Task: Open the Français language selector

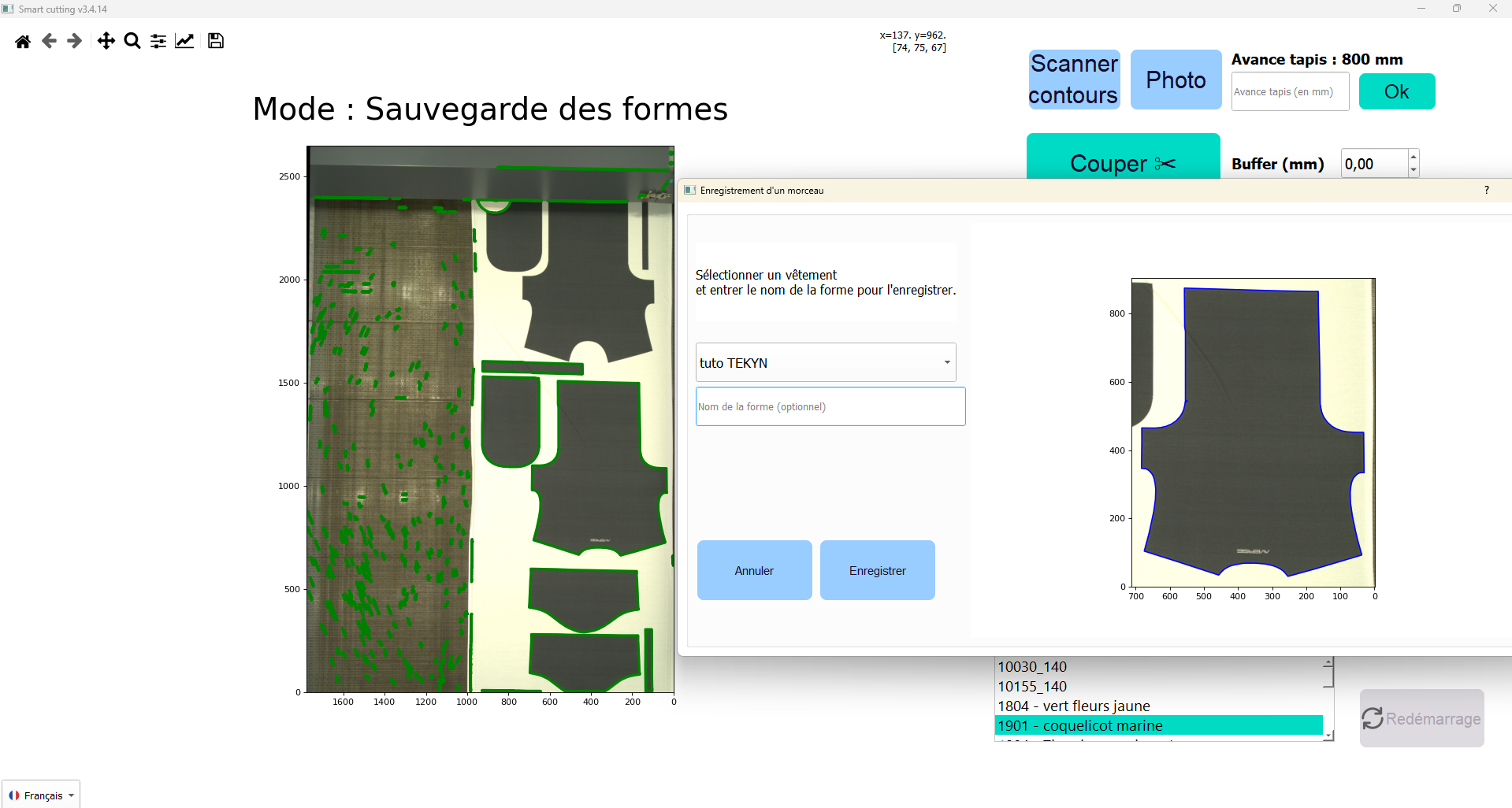Action: point(42,795)
